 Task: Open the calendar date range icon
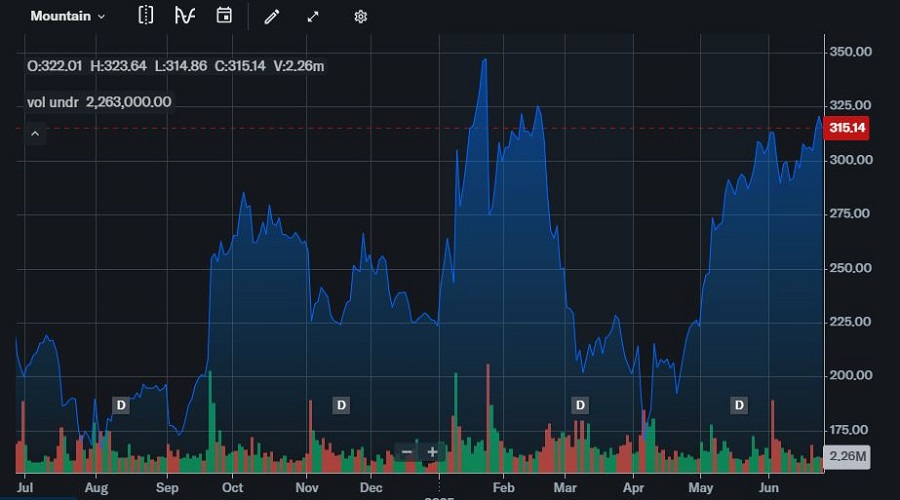(224, 15)
